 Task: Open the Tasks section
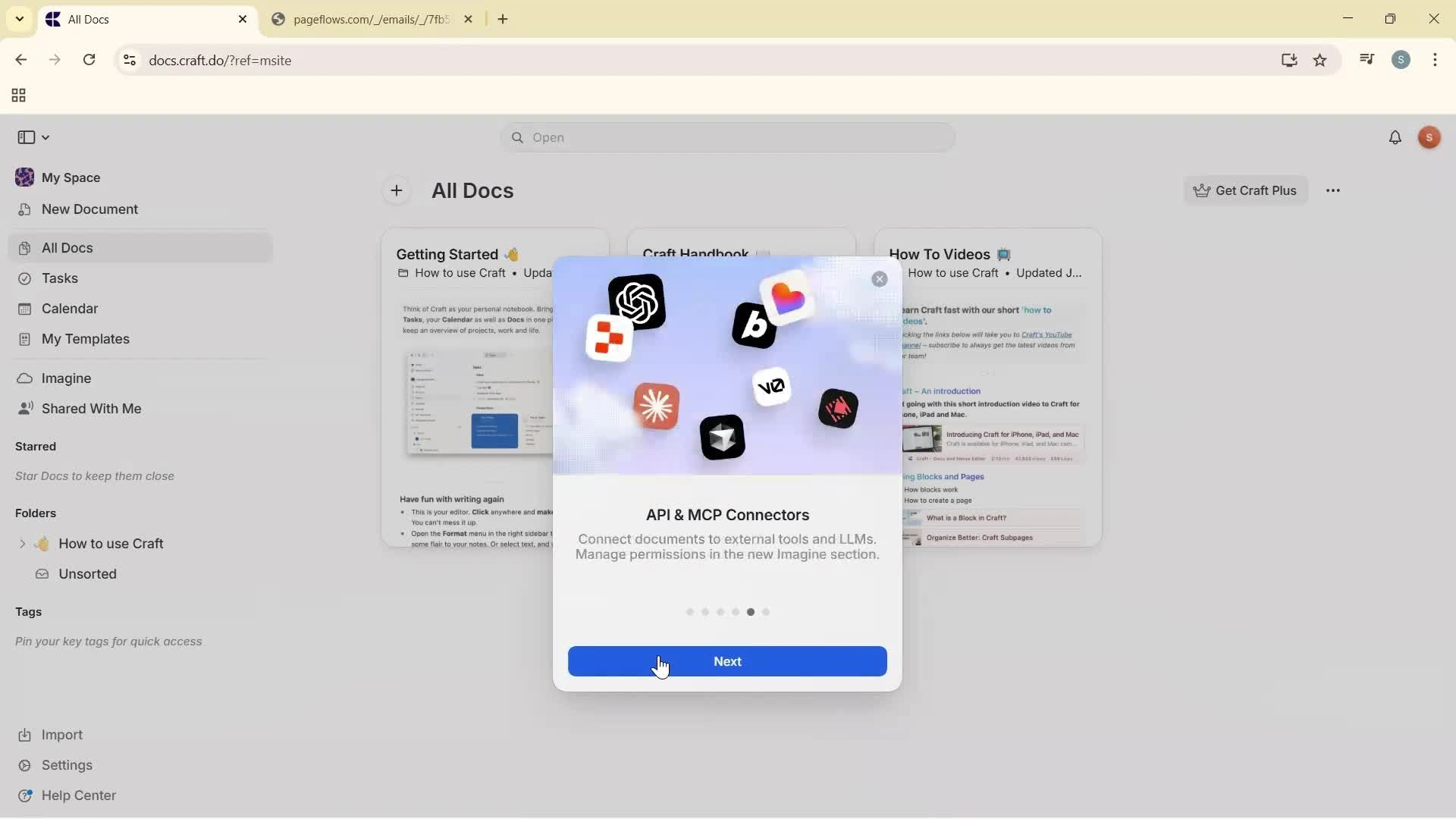coord(58,278)
